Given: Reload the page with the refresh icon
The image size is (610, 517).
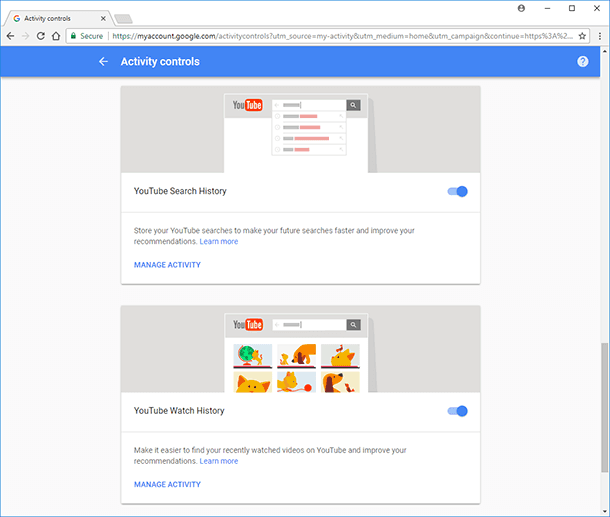Looking at the screenshot, I should [x=40, y=36].
